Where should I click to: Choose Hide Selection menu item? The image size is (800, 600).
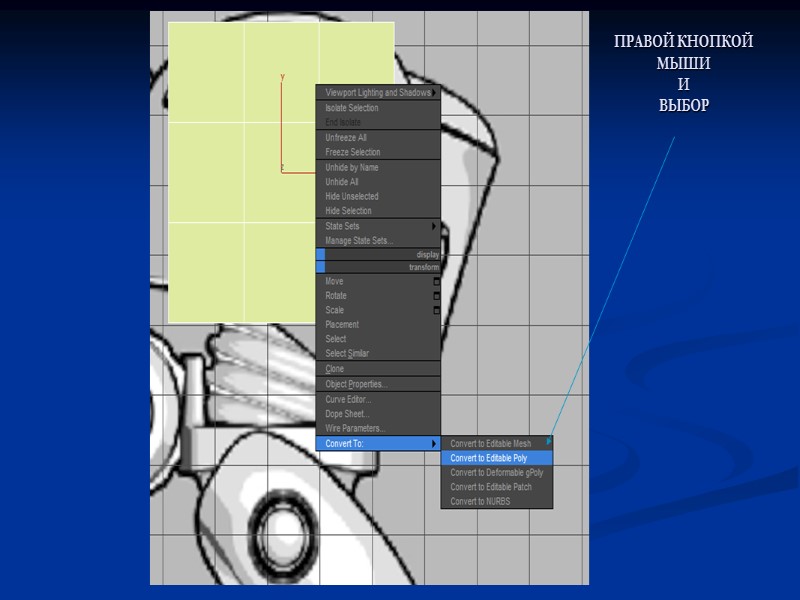tap(378, 210)
